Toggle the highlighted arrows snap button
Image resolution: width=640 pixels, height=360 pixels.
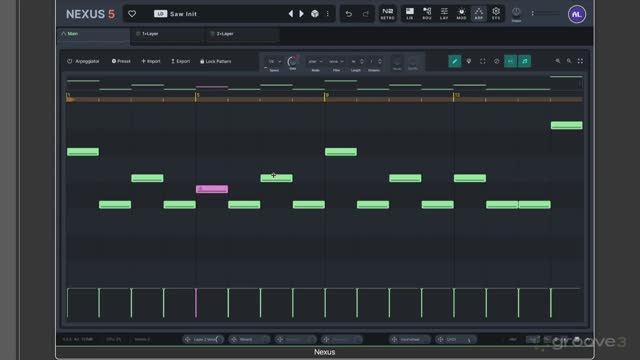510,61
